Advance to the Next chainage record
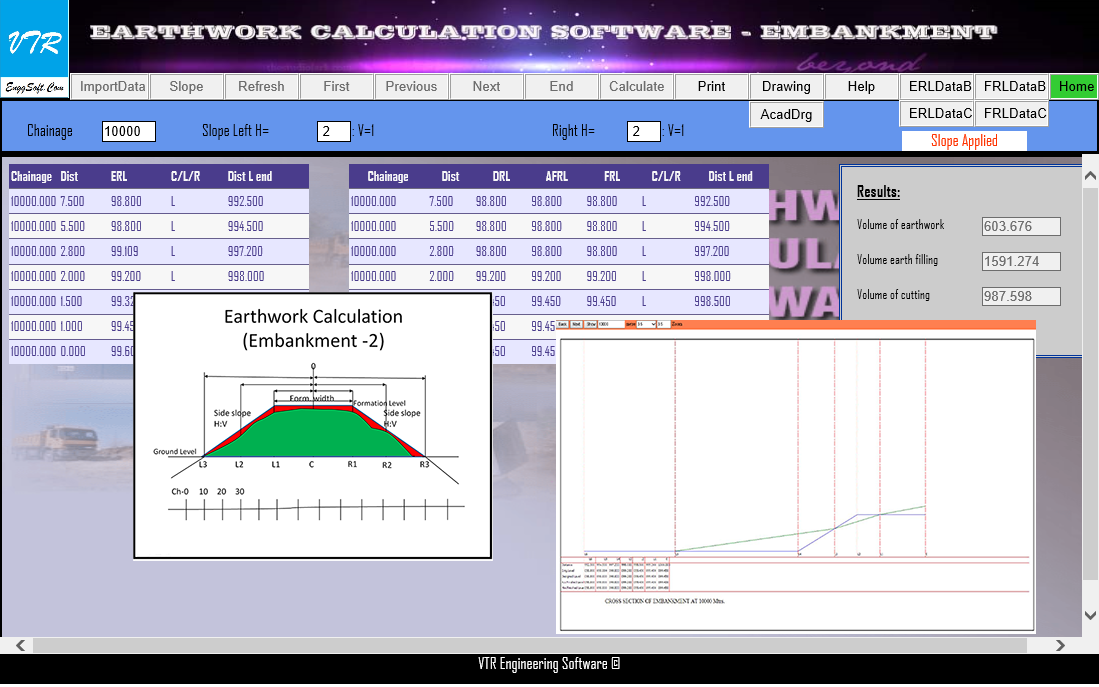Viewport: 1099px width, 687px height. pos(486,87)
